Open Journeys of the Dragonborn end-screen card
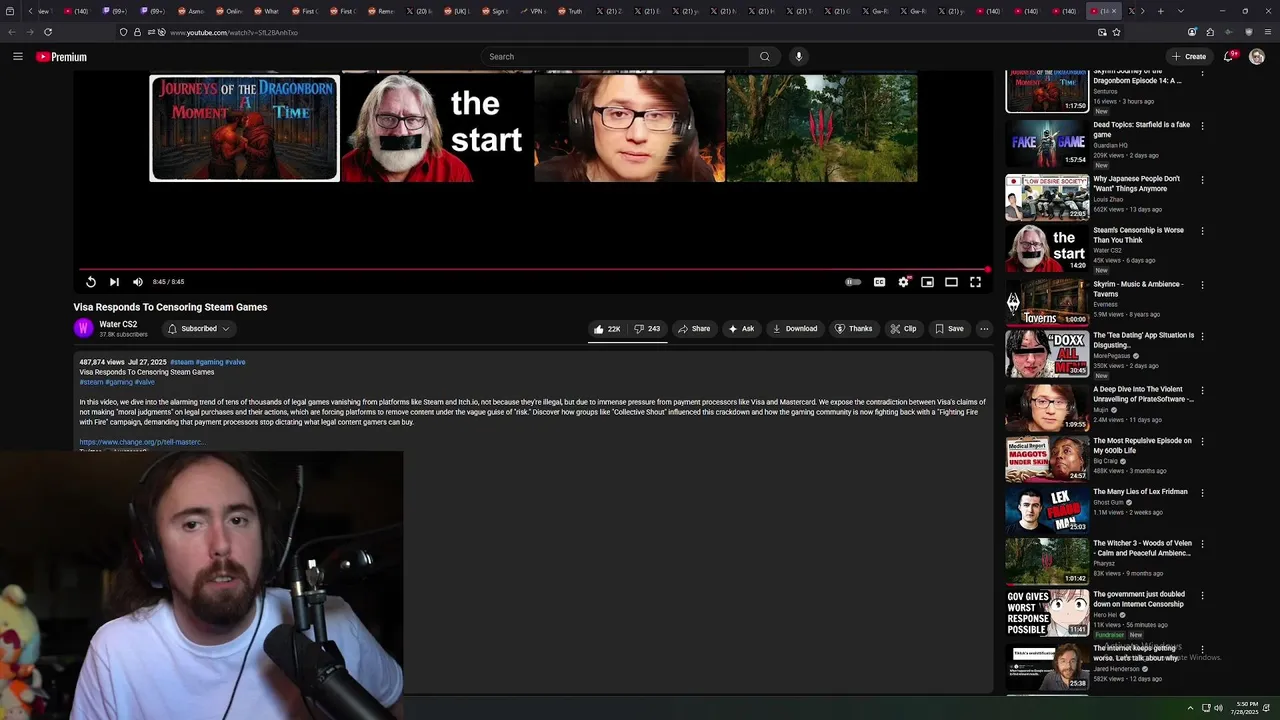Image resolution: width=1280 pixels, height=720 pixels. pyautogui.click(x=244, y=128)
